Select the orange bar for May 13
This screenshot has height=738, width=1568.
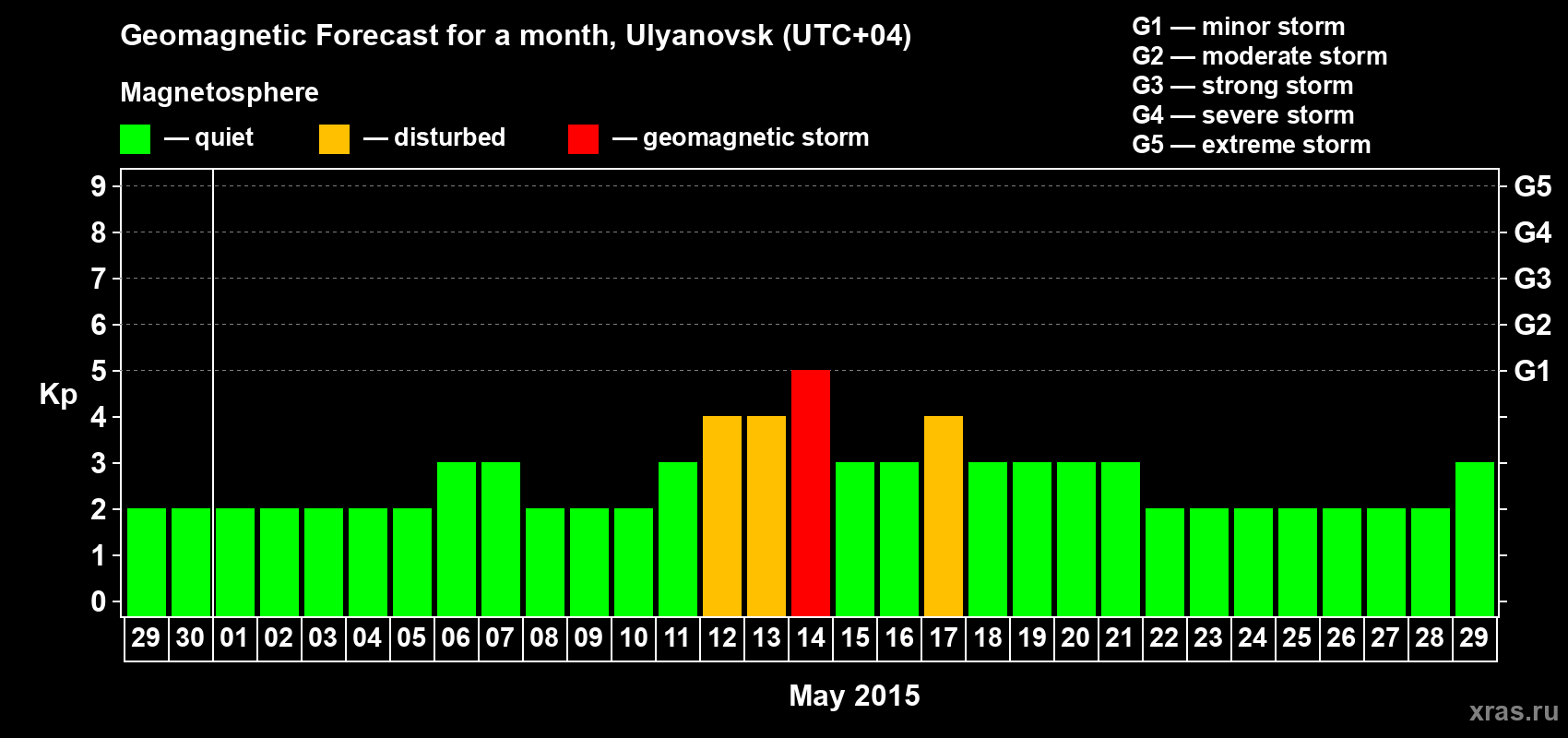pos(766,516)
